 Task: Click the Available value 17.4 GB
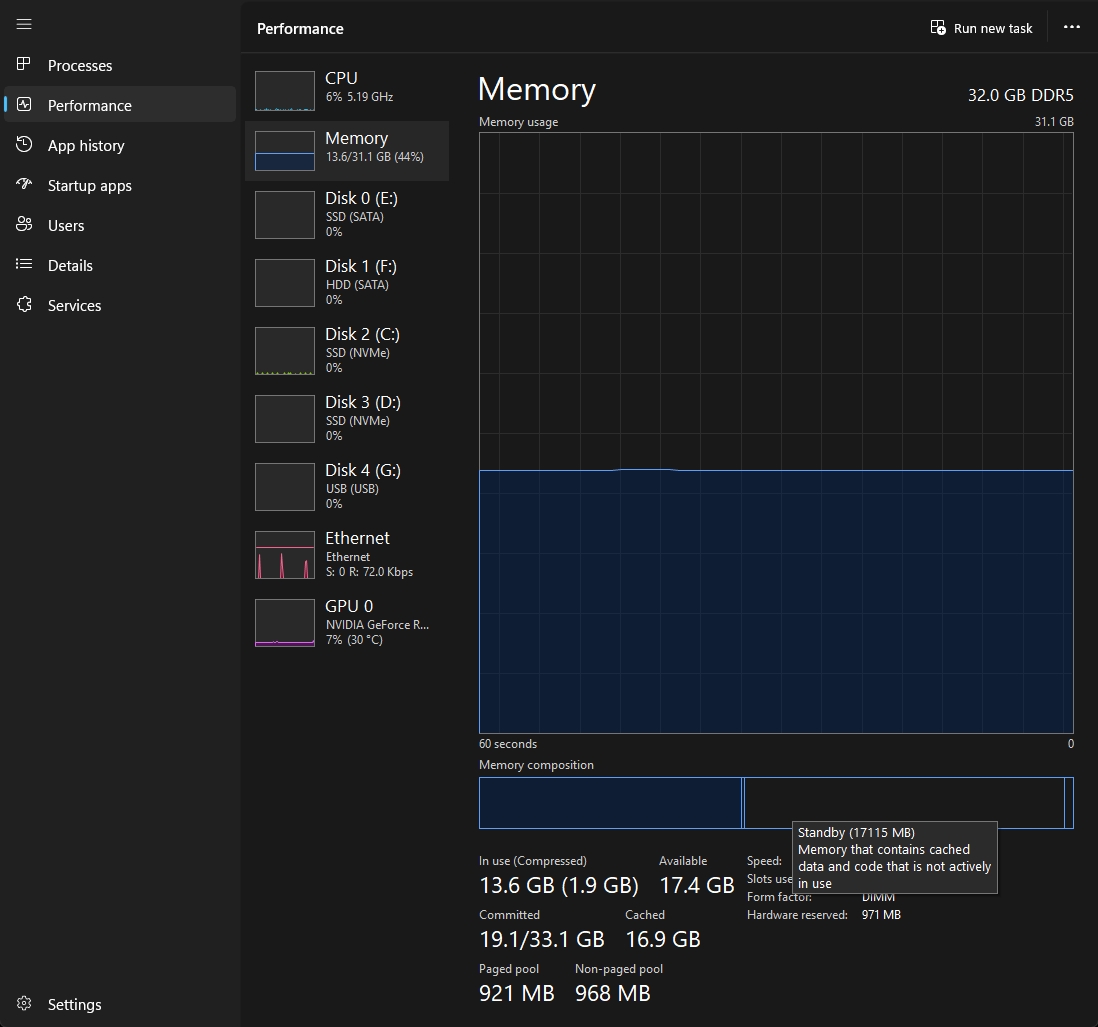(697, 886)
